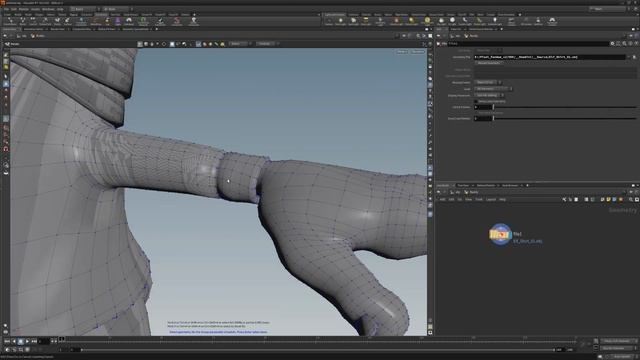Open the Auto Update dropdown at bottom right
This screenshot has height=360, width=640.
[x=622, y=356]
